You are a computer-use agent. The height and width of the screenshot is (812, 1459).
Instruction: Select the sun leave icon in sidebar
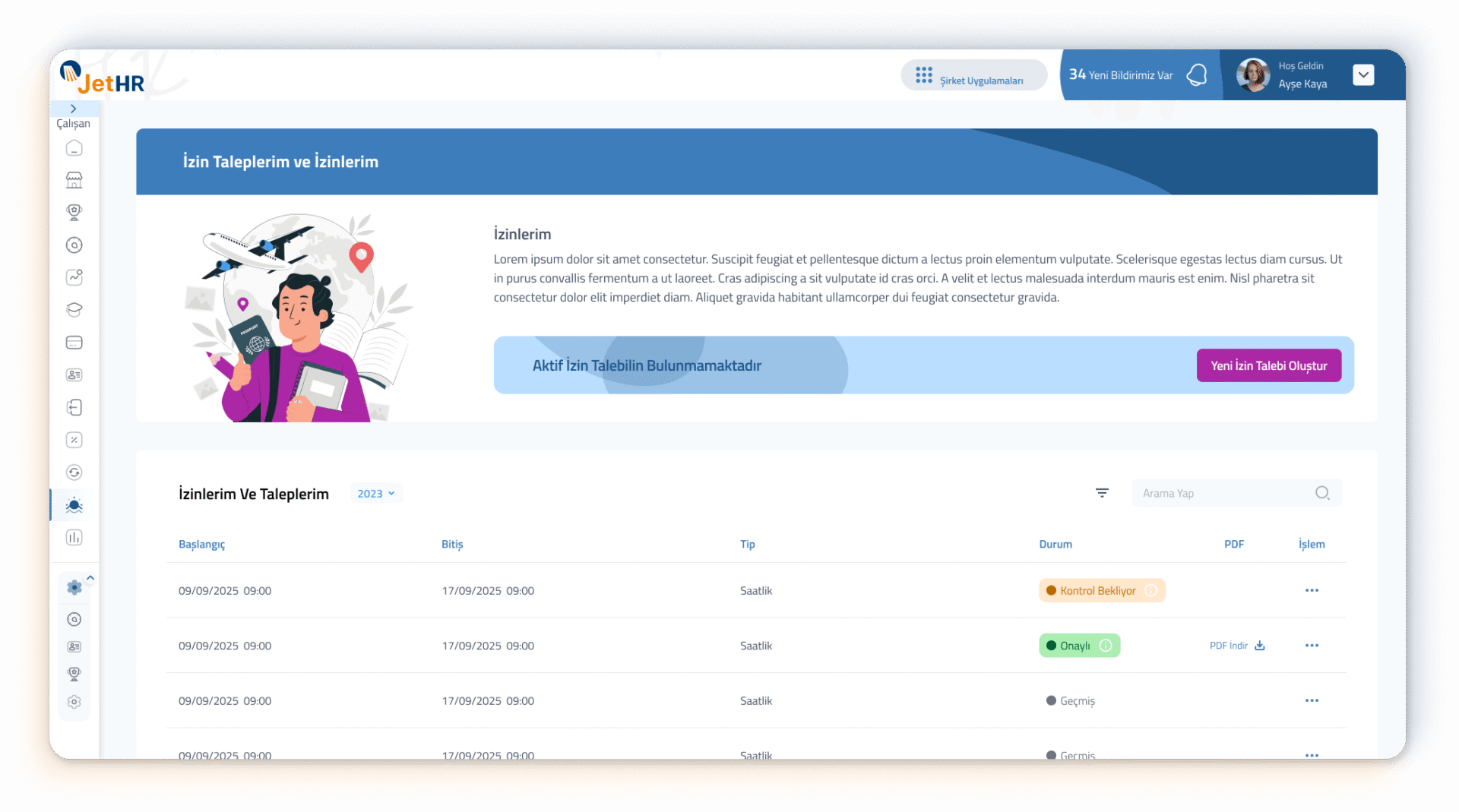[74, 505]
